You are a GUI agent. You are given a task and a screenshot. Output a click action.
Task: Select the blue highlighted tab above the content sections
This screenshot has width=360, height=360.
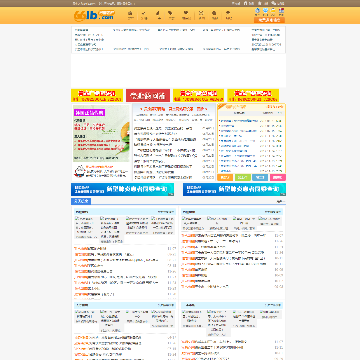tap(81, 201)
